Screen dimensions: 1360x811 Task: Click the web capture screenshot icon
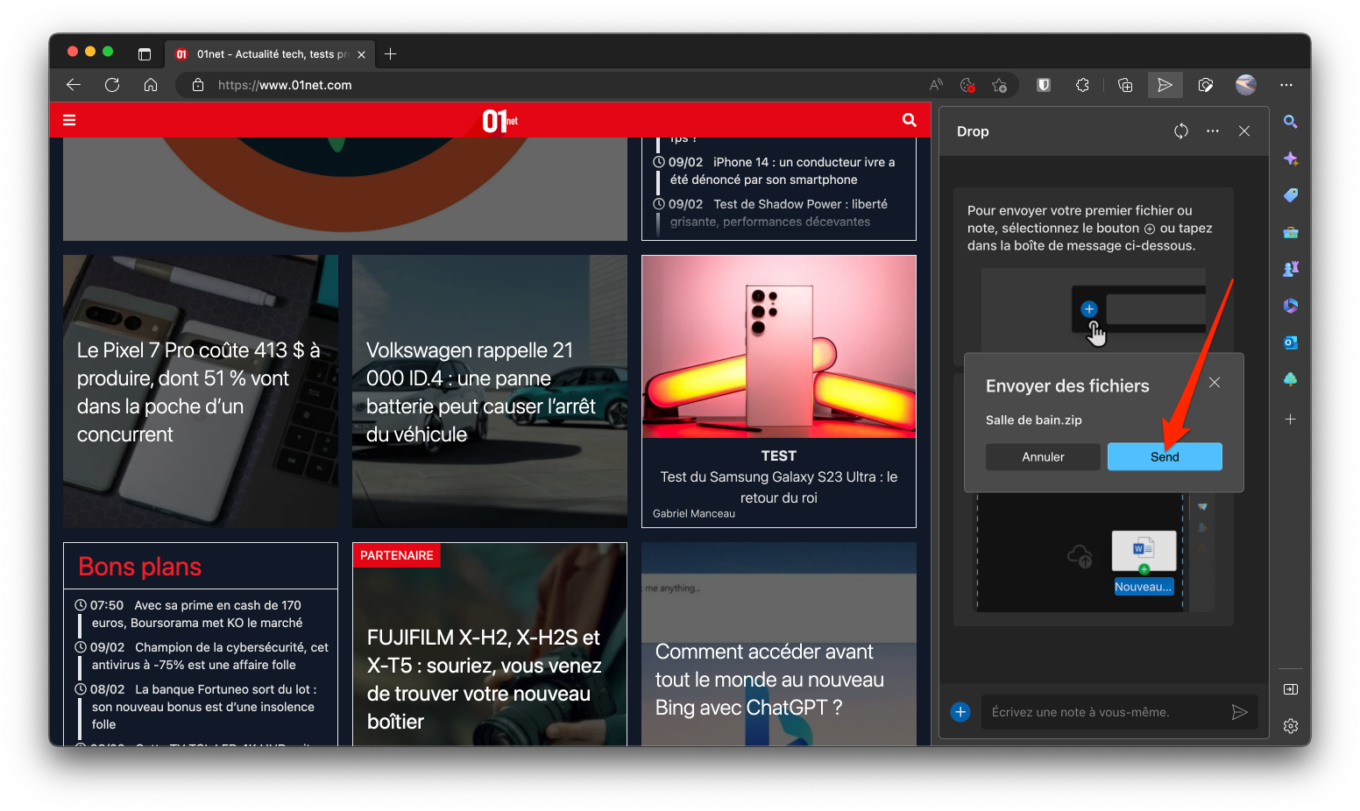click(1206, 85)
